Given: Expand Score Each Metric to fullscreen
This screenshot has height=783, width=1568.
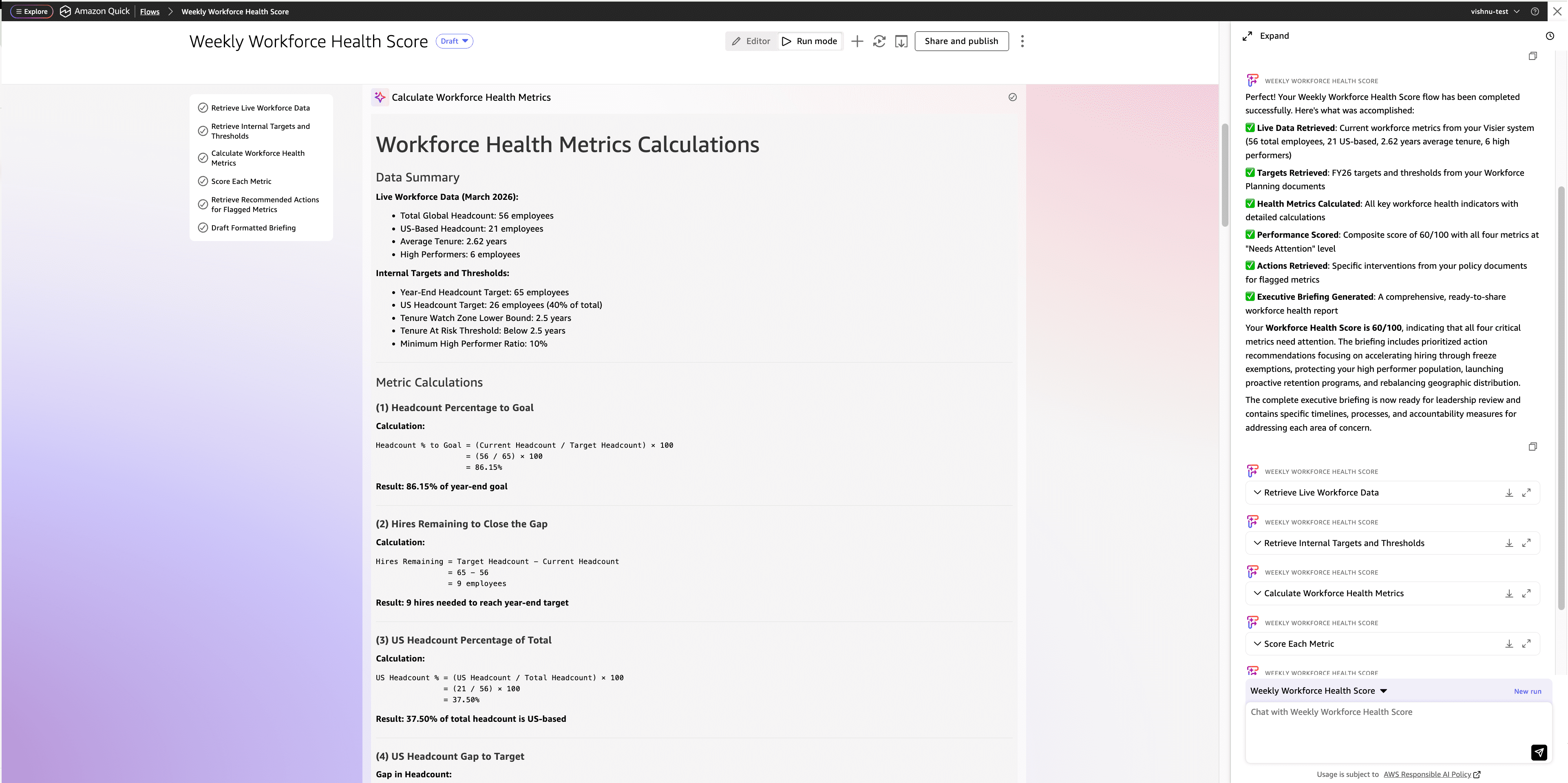Looking at the screenshot, I should [1526, 644].
